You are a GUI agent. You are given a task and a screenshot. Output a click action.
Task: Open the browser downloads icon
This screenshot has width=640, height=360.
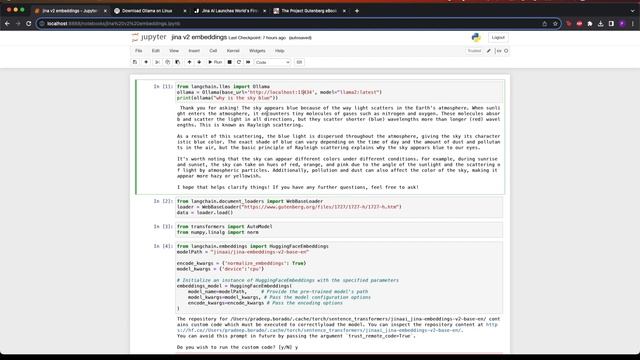[600, 24]
